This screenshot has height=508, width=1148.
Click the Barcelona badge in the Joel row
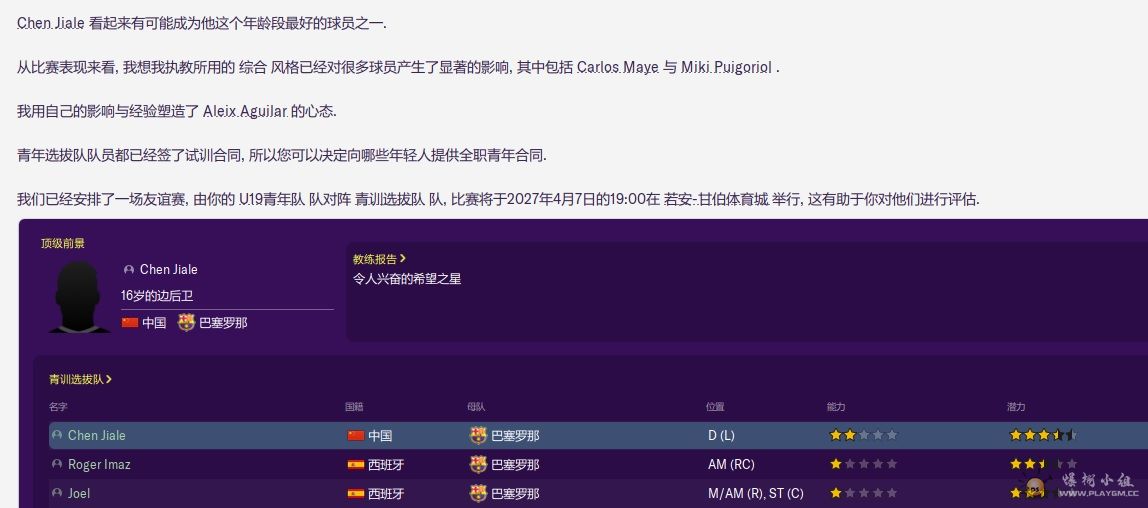[478, 493]
